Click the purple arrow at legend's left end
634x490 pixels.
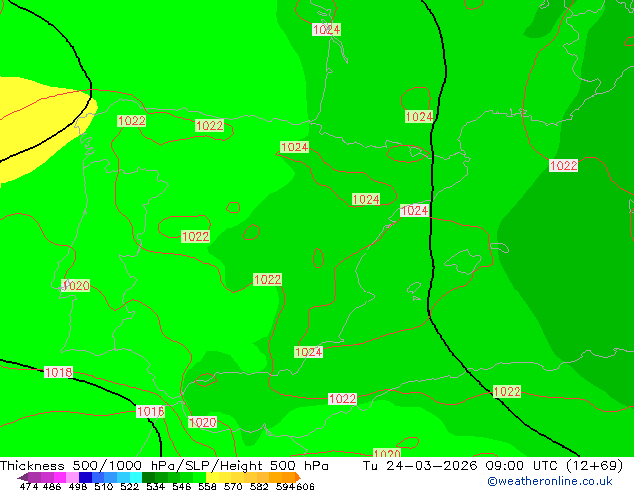(x=23, y=477)
